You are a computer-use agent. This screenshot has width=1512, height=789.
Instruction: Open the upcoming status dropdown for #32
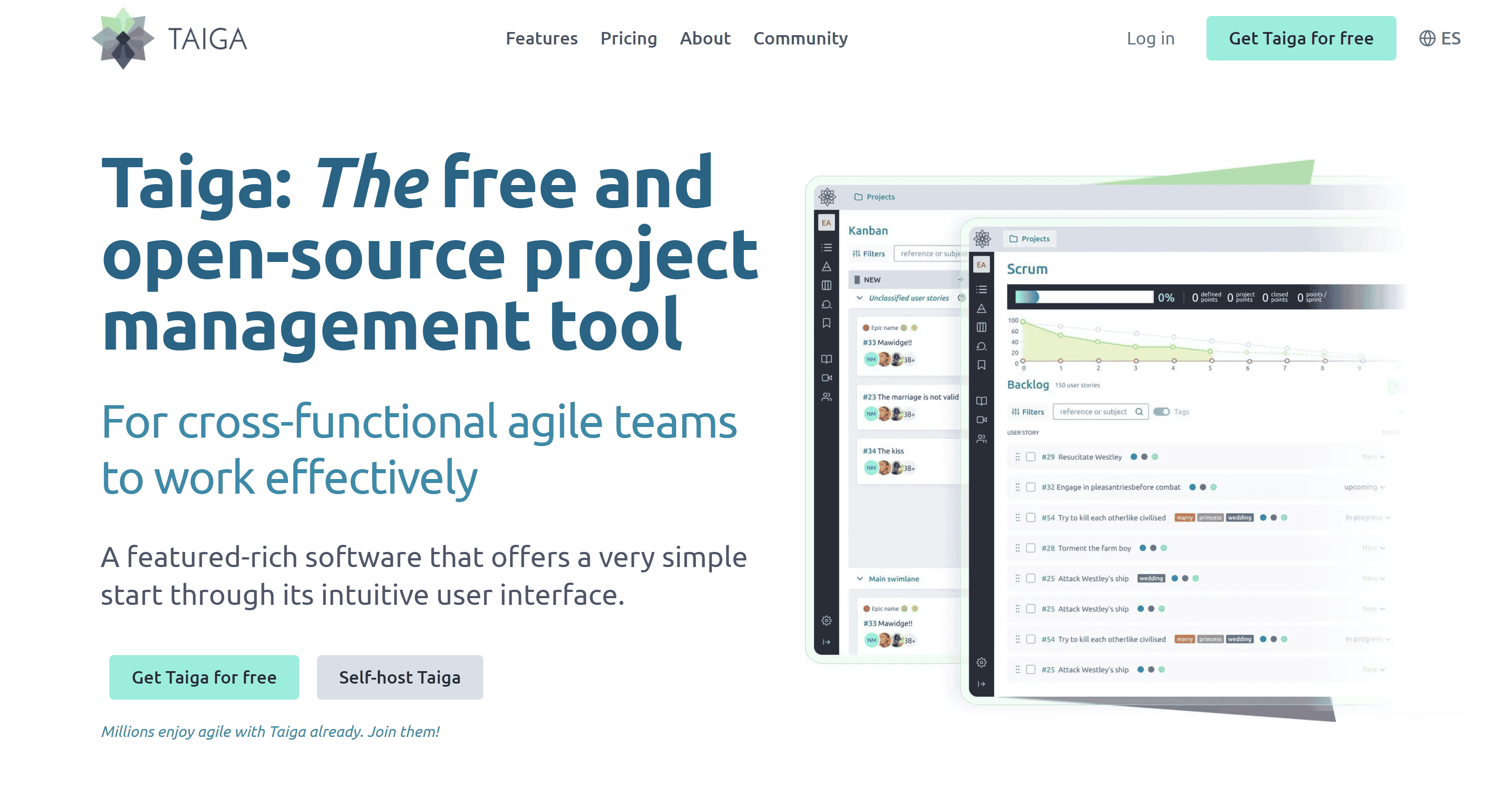pyautogui.click(x=1364, y=487)
